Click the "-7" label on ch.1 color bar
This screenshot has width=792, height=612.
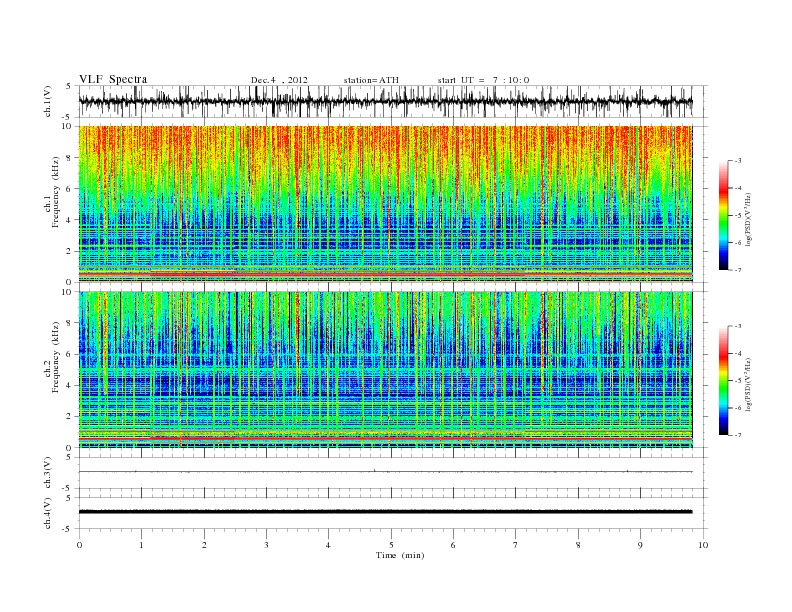[738, 270]
